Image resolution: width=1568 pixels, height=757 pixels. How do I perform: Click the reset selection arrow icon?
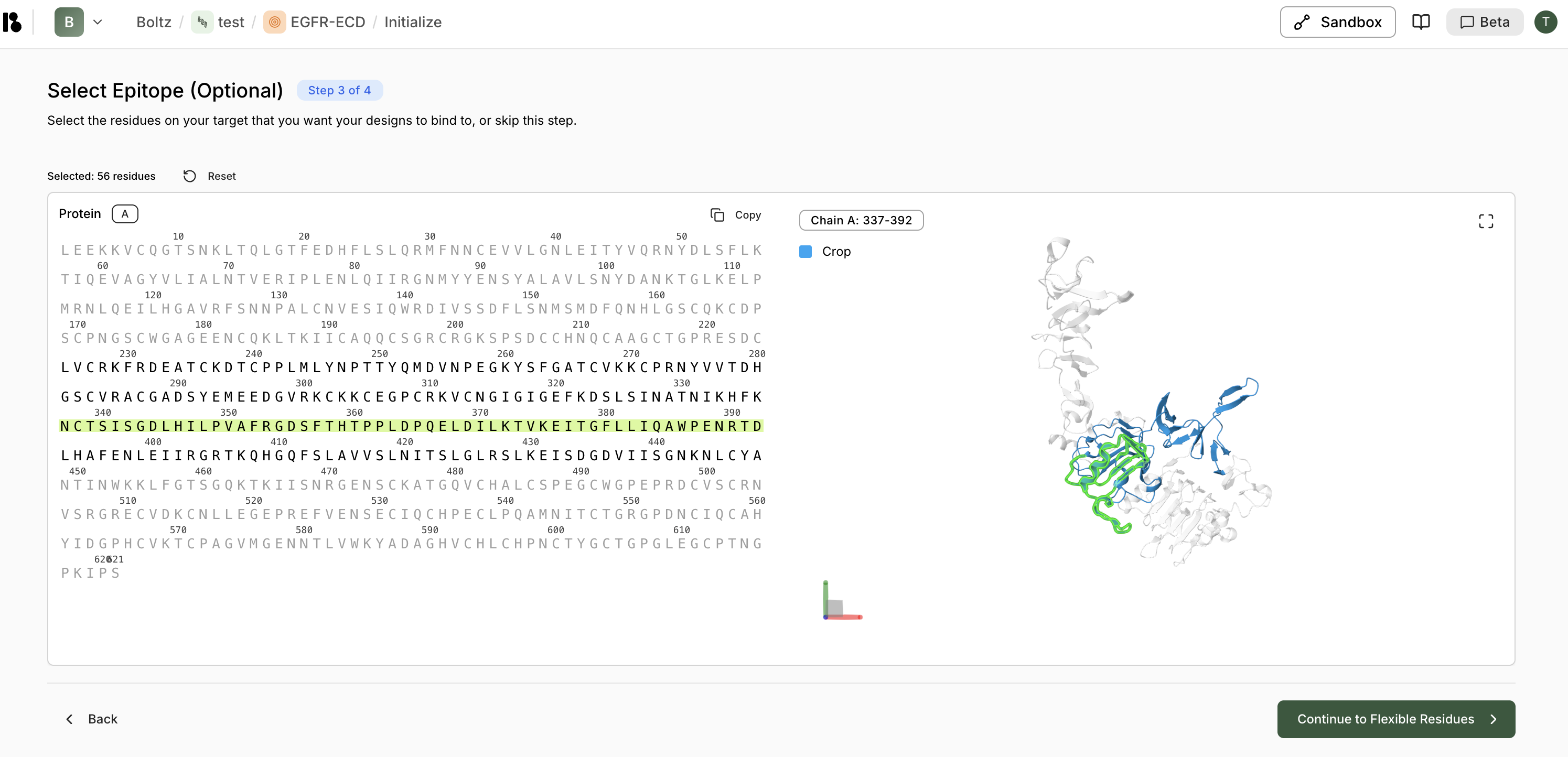189,176
